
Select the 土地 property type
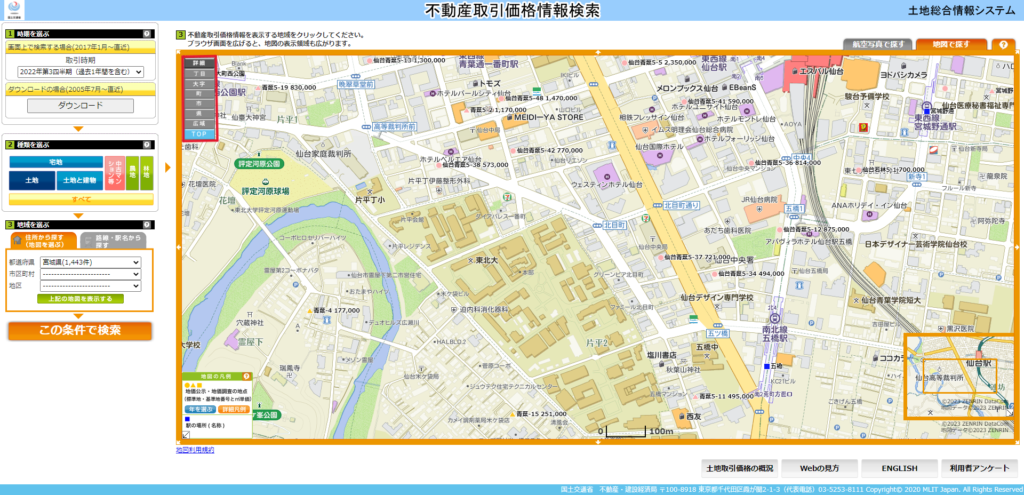[32, 180]
